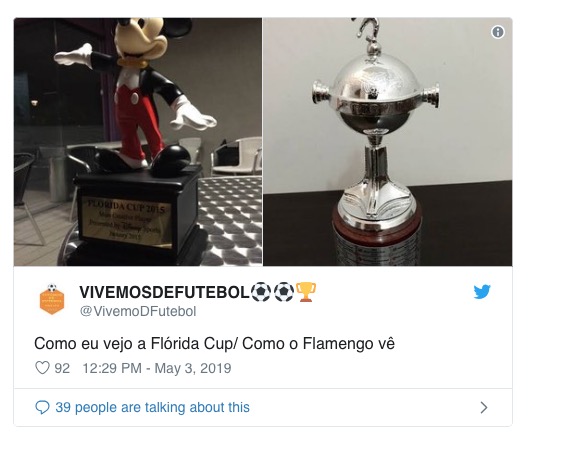The image size is (579, 459).
Task: Click Mickey's outstretched white glove
Action: [x=73, y=55]
